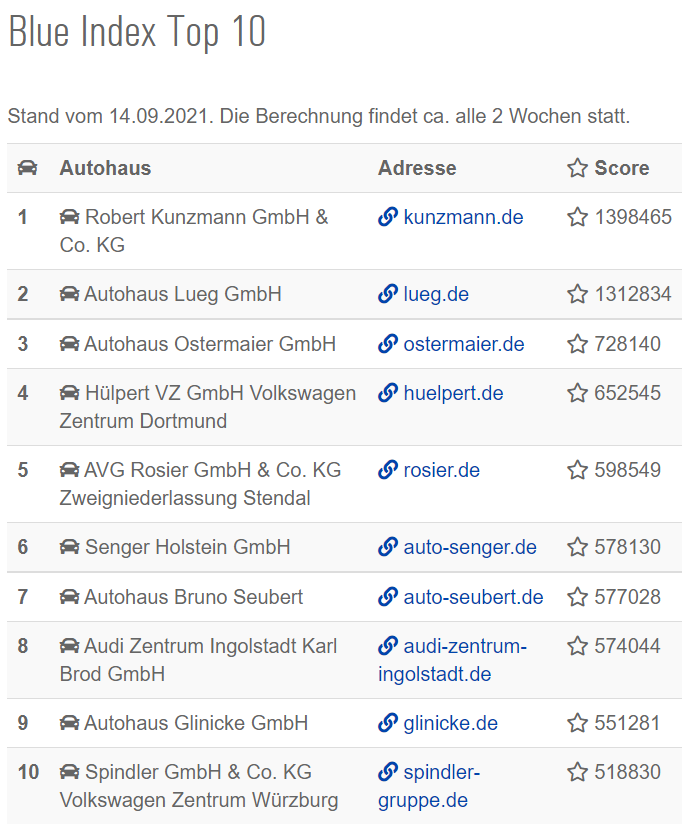698x839 pixels.
Task: Click the chain-link icon beside glinicke.de
Action: click(388, 723)
